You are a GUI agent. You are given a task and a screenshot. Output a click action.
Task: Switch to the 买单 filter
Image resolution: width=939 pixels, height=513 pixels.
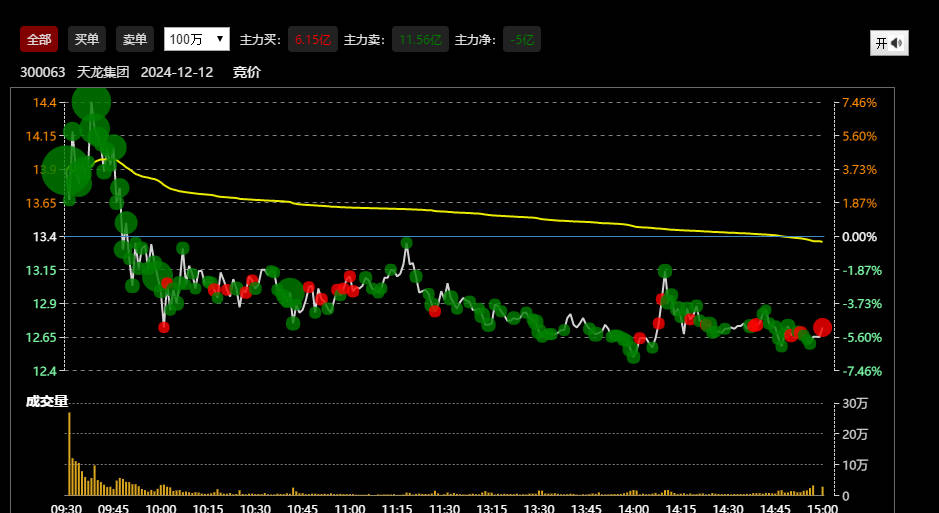pos(87,39)
